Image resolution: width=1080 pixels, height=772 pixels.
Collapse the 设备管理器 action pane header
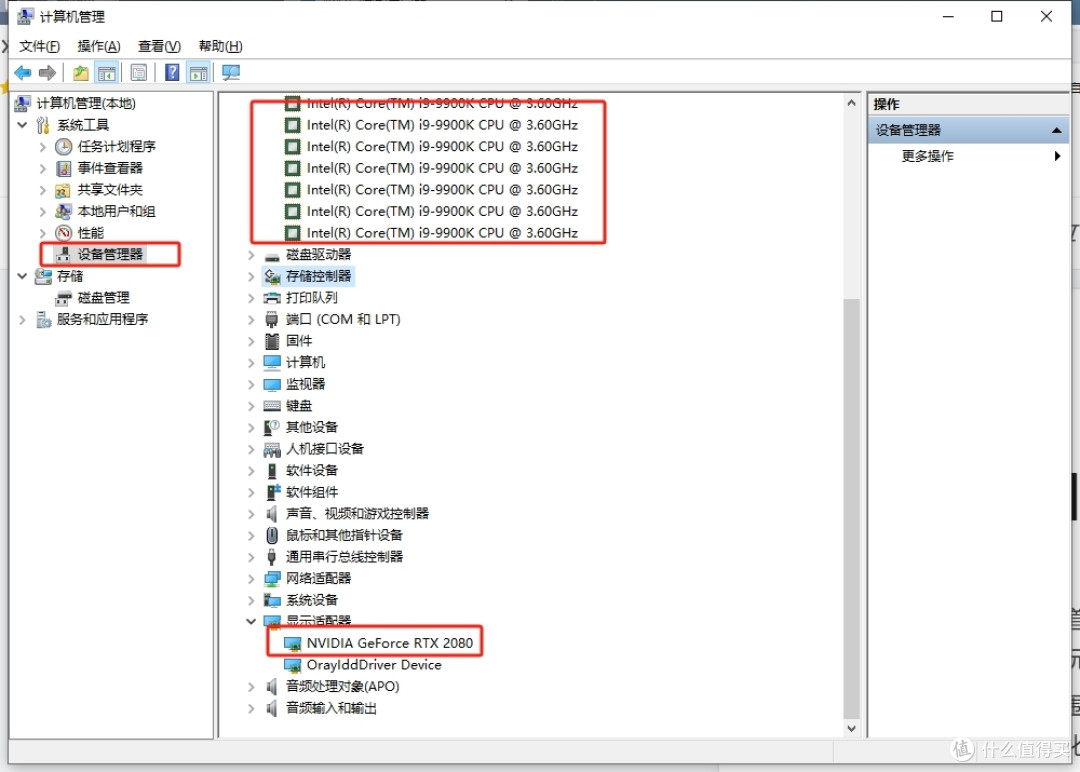(x=1055, y=129)
